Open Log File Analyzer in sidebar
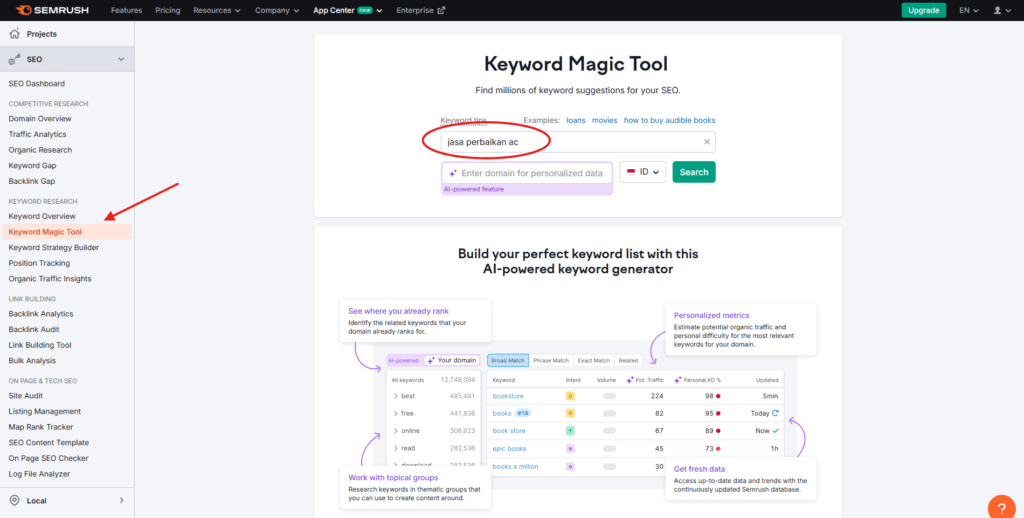This screenshot has height=518, width=1024. point(39,474)
